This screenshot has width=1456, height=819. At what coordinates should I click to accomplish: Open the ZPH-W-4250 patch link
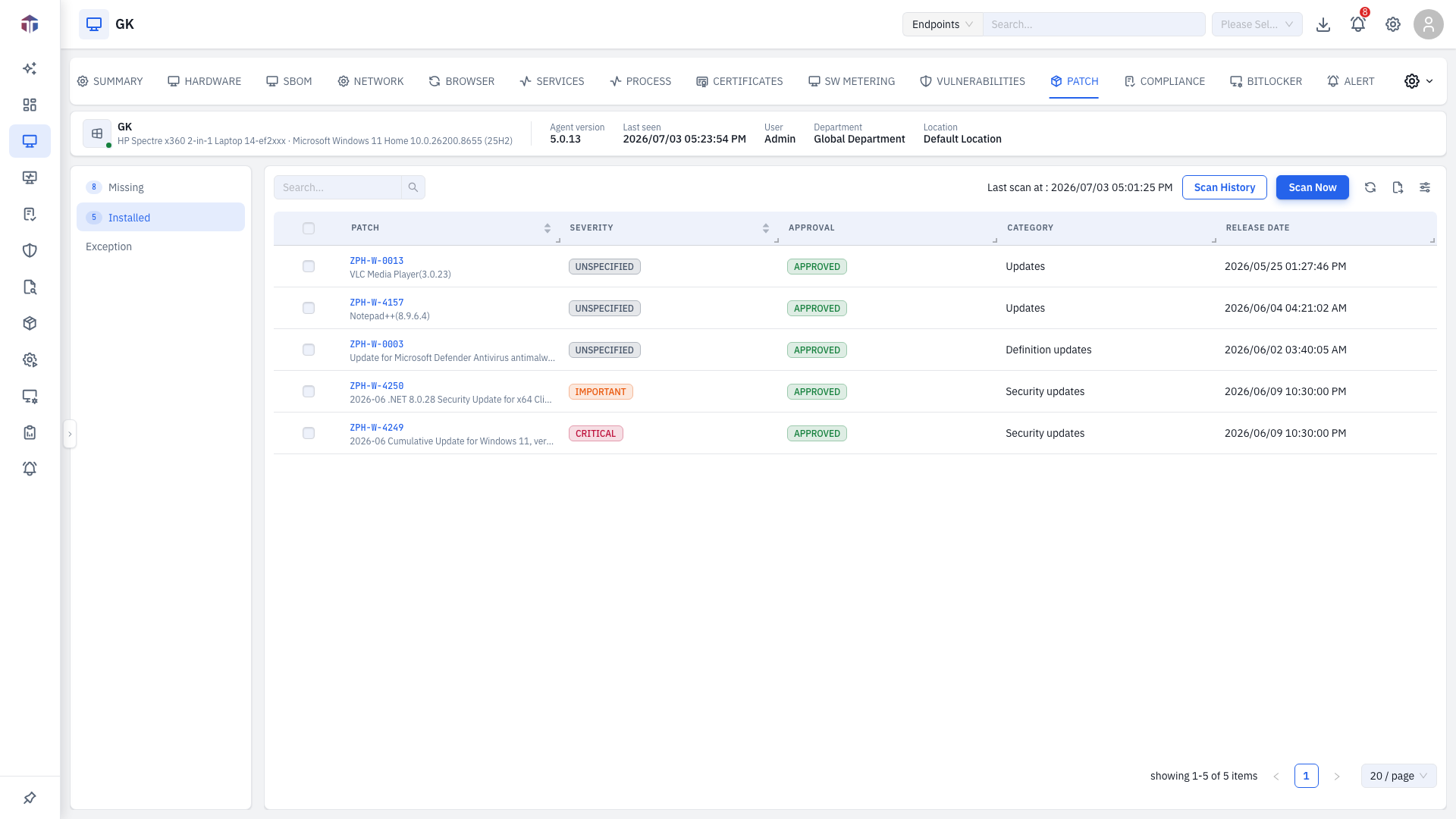[377, 385]
